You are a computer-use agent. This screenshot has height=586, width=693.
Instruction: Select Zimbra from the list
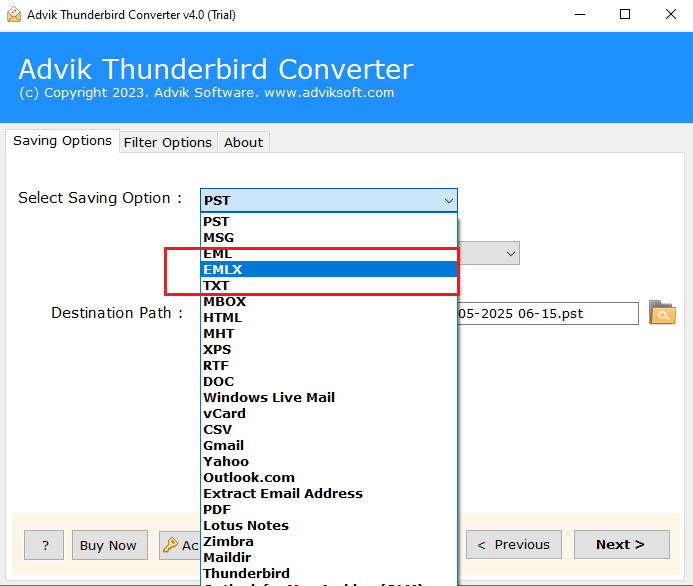(329, 541)
